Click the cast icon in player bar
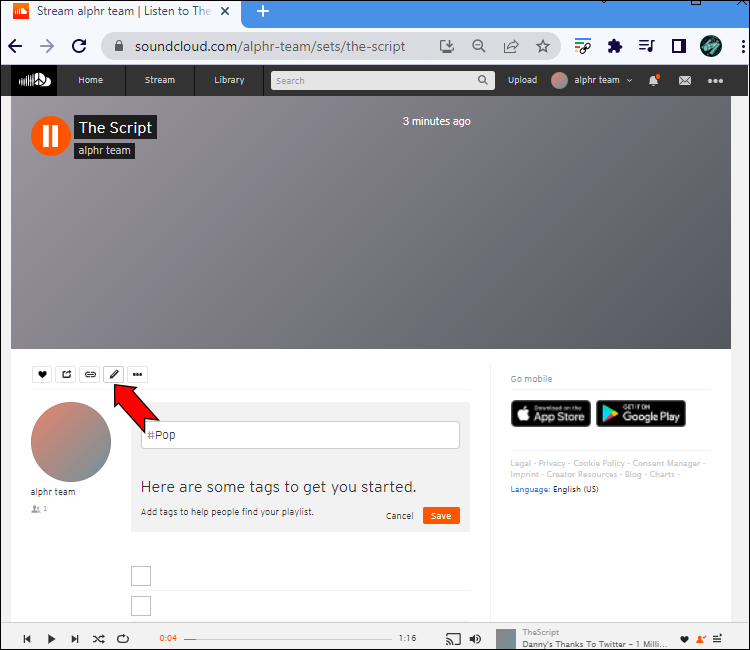750x650 pixels. click(453, 639)
